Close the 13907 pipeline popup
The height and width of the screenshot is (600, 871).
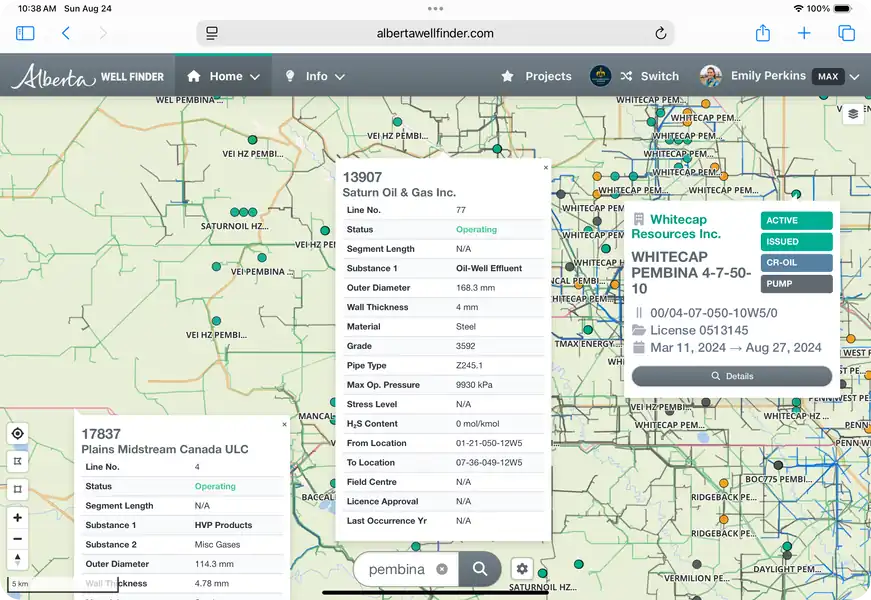545,167
